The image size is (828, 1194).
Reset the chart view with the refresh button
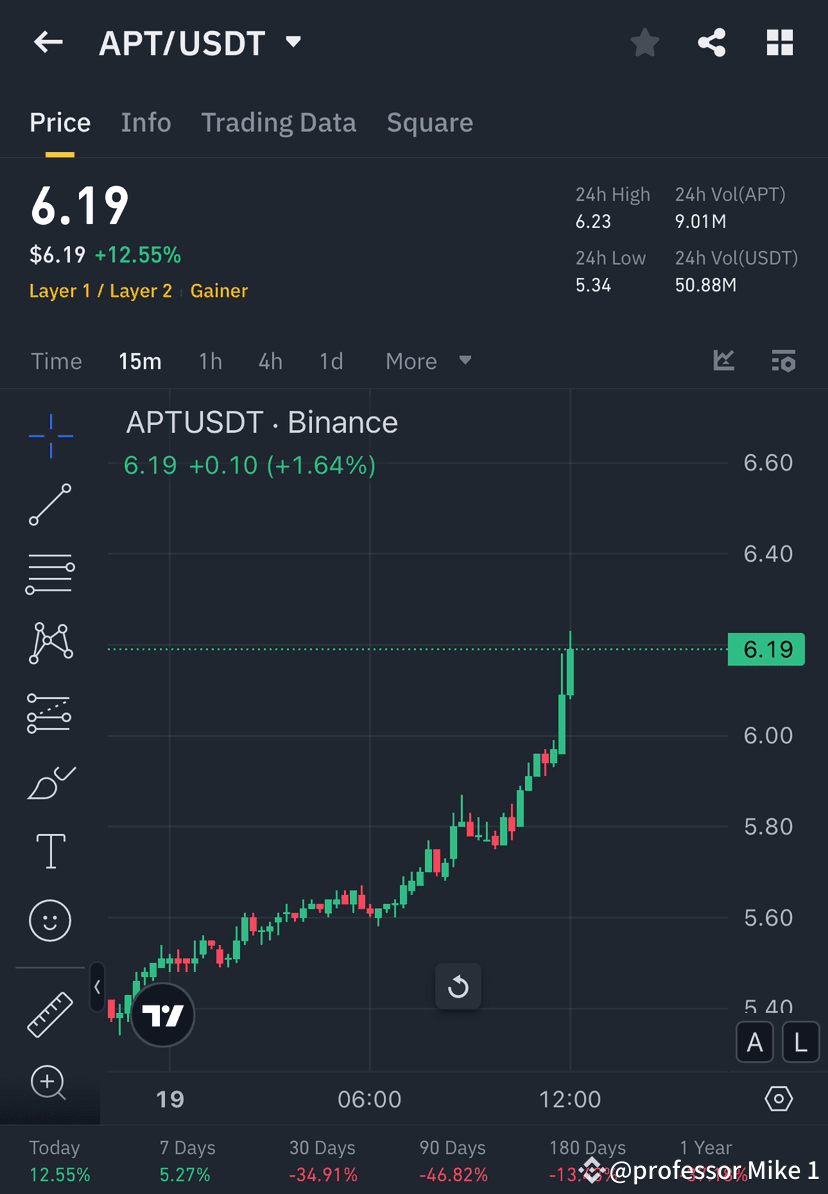click(x=458, y=986)
